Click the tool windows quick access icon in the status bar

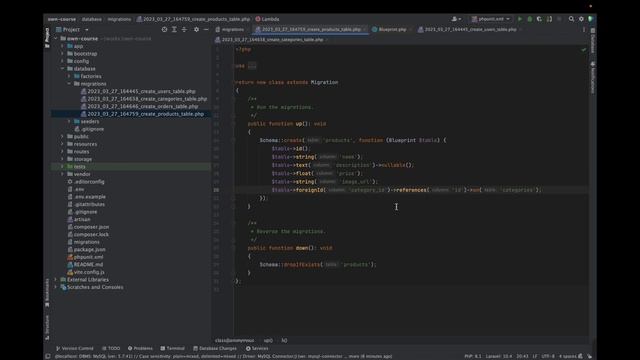(x=48, y=356)
